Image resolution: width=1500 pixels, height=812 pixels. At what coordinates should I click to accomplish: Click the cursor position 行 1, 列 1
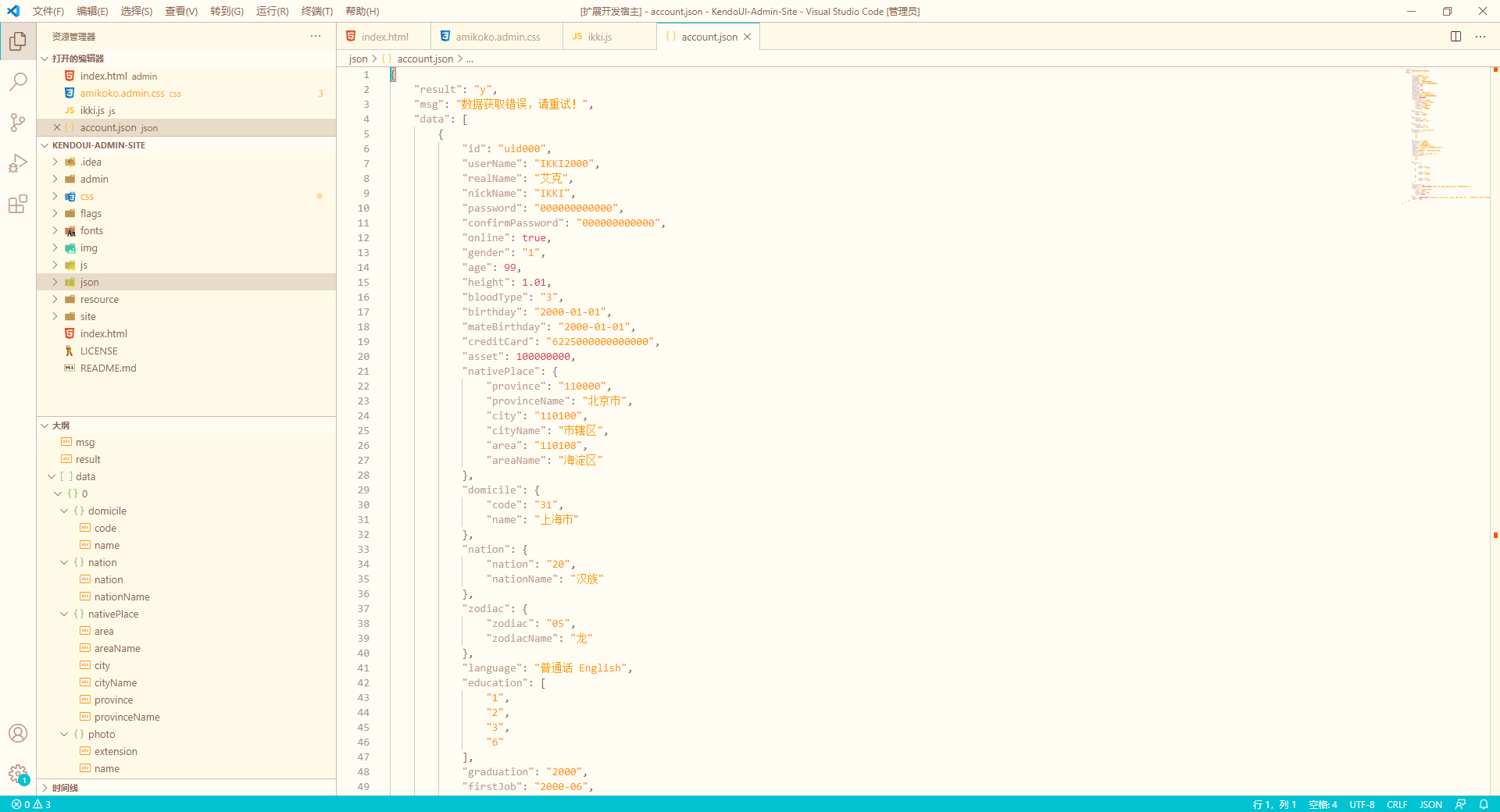tap(1274, 804)
